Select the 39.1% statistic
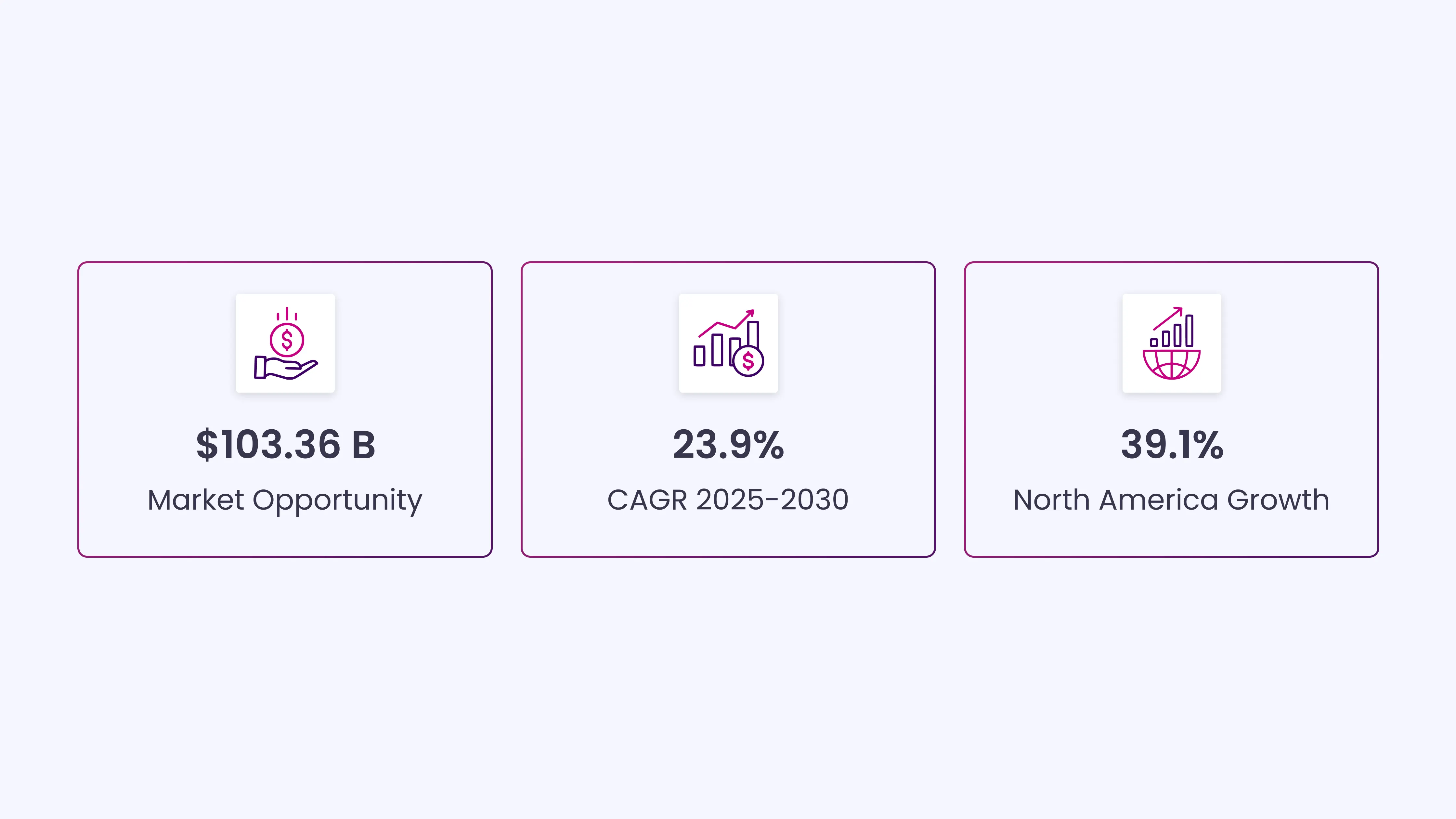Viewport: 1456px width, 819px height. point(1172,444)
